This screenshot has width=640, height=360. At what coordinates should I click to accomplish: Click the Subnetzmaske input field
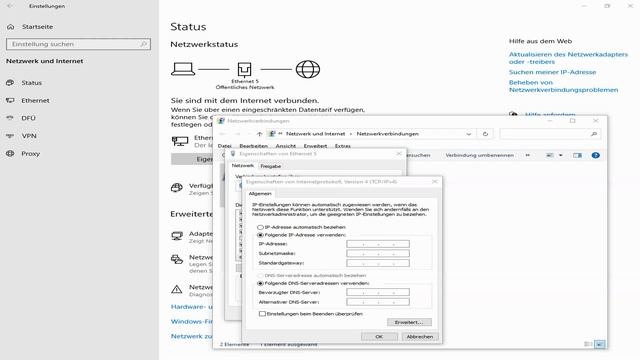378,253
